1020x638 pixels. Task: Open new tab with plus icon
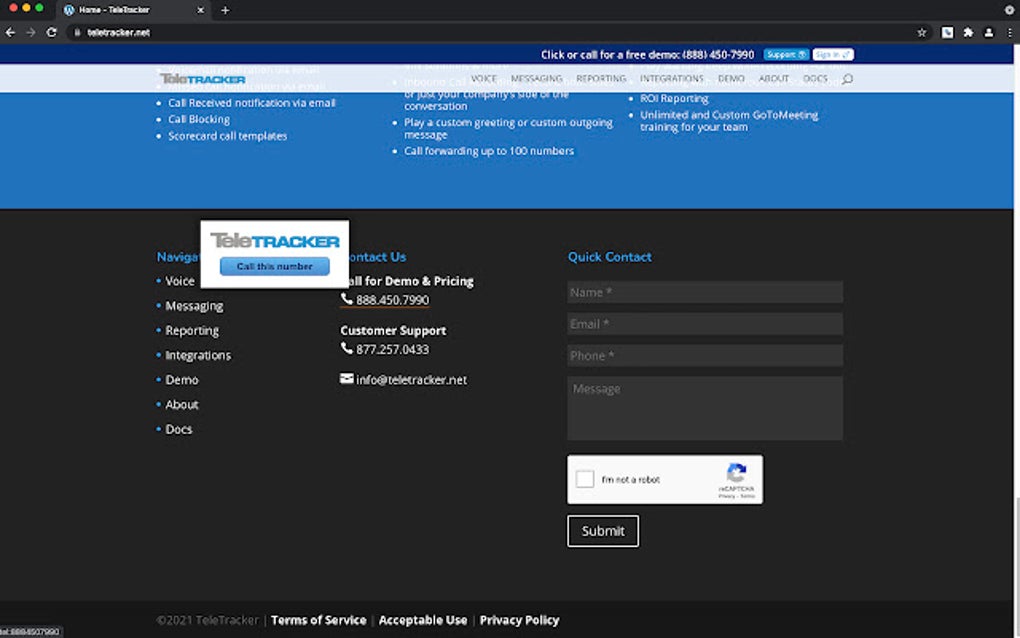[225, 10]
